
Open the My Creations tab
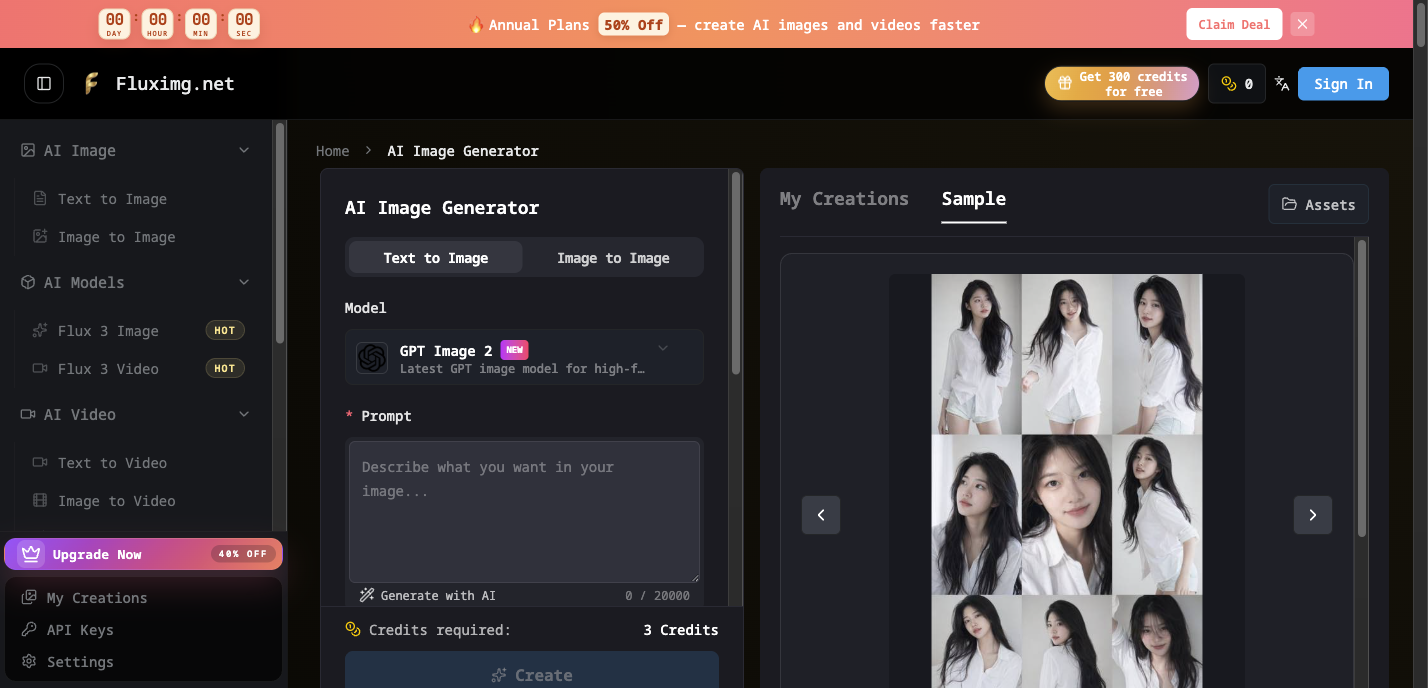click(x=844, y=199)
